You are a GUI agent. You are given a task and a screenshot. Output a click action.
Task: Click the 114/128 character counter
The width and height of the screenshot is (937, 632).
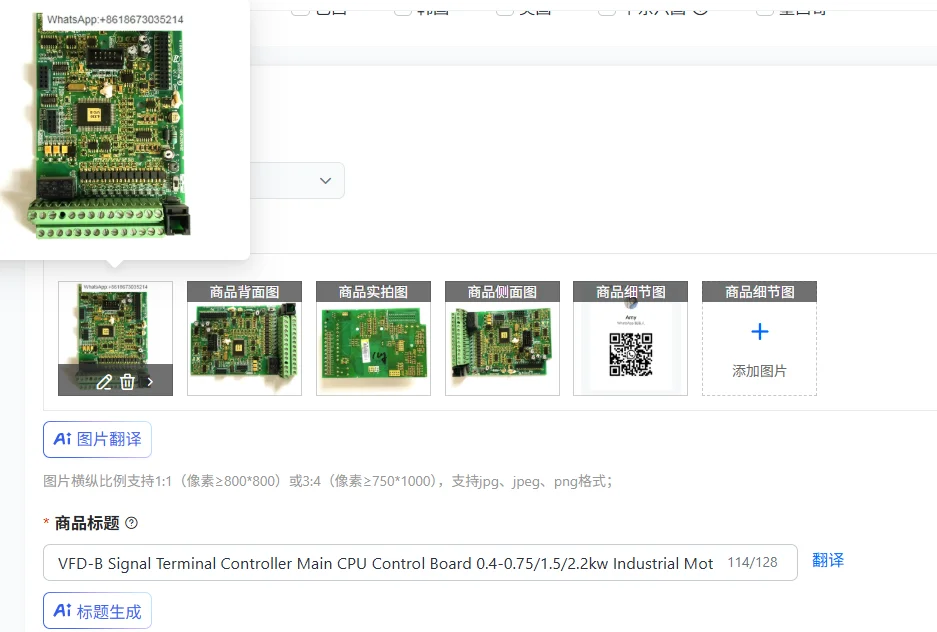click(752, 562)
